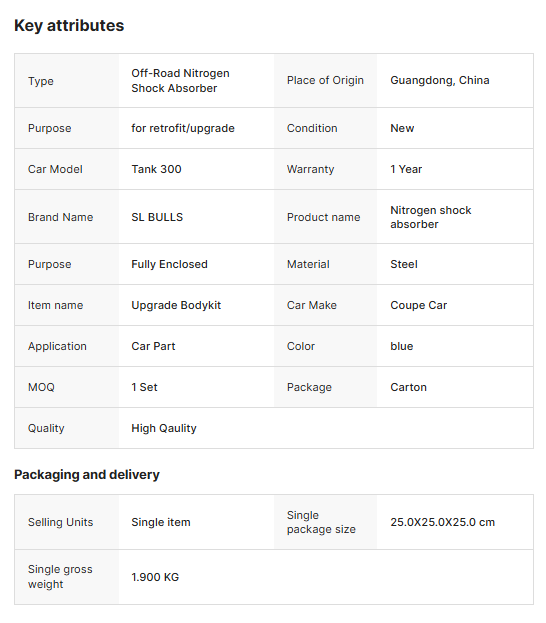
Task: Select the Upgrade Bodykit item name
Action: point(176,306)
